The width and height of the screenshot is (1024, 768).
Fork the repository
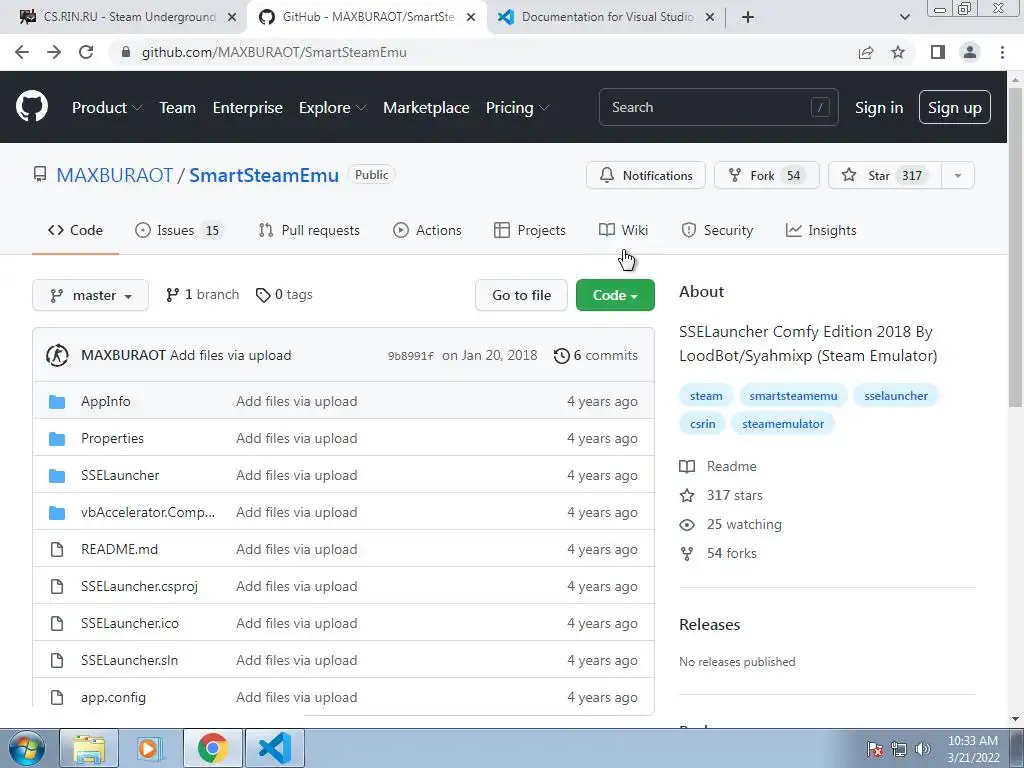(767, 175)
